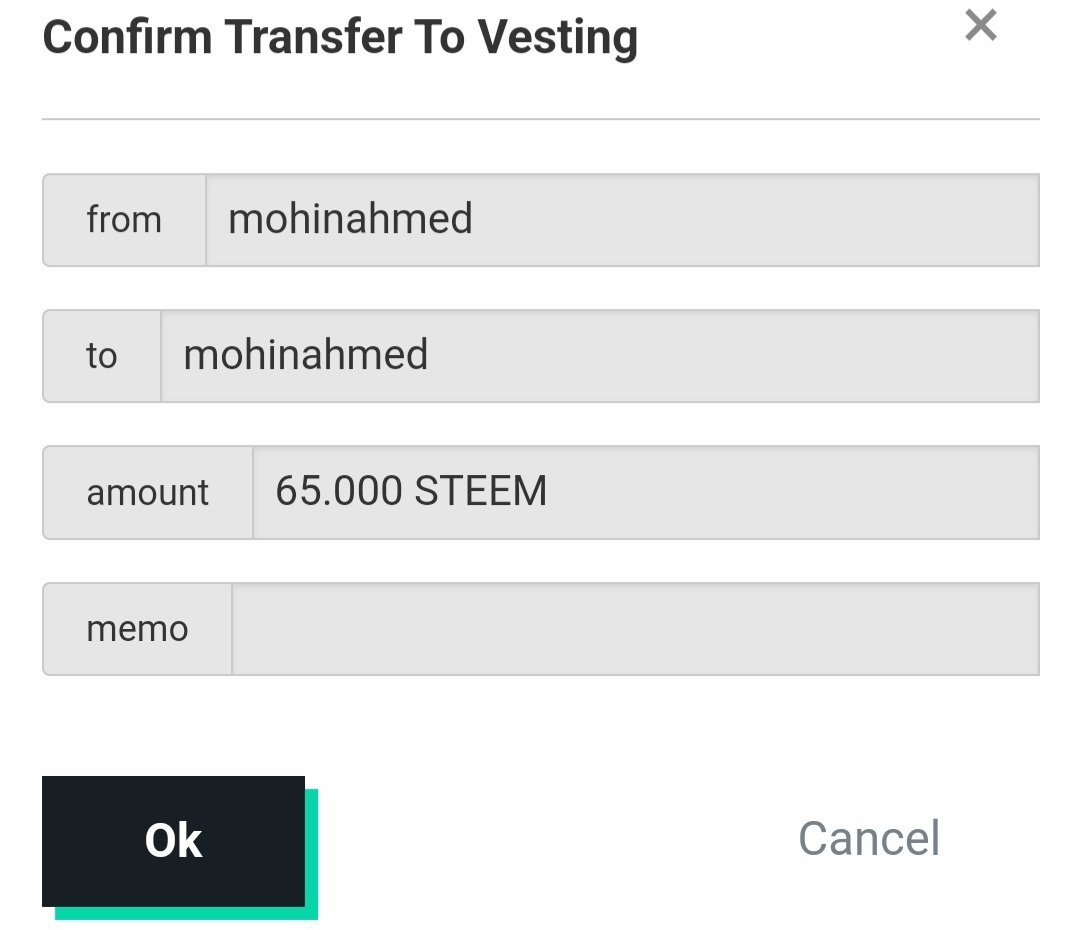Click the Cancel link

[868, 838]
